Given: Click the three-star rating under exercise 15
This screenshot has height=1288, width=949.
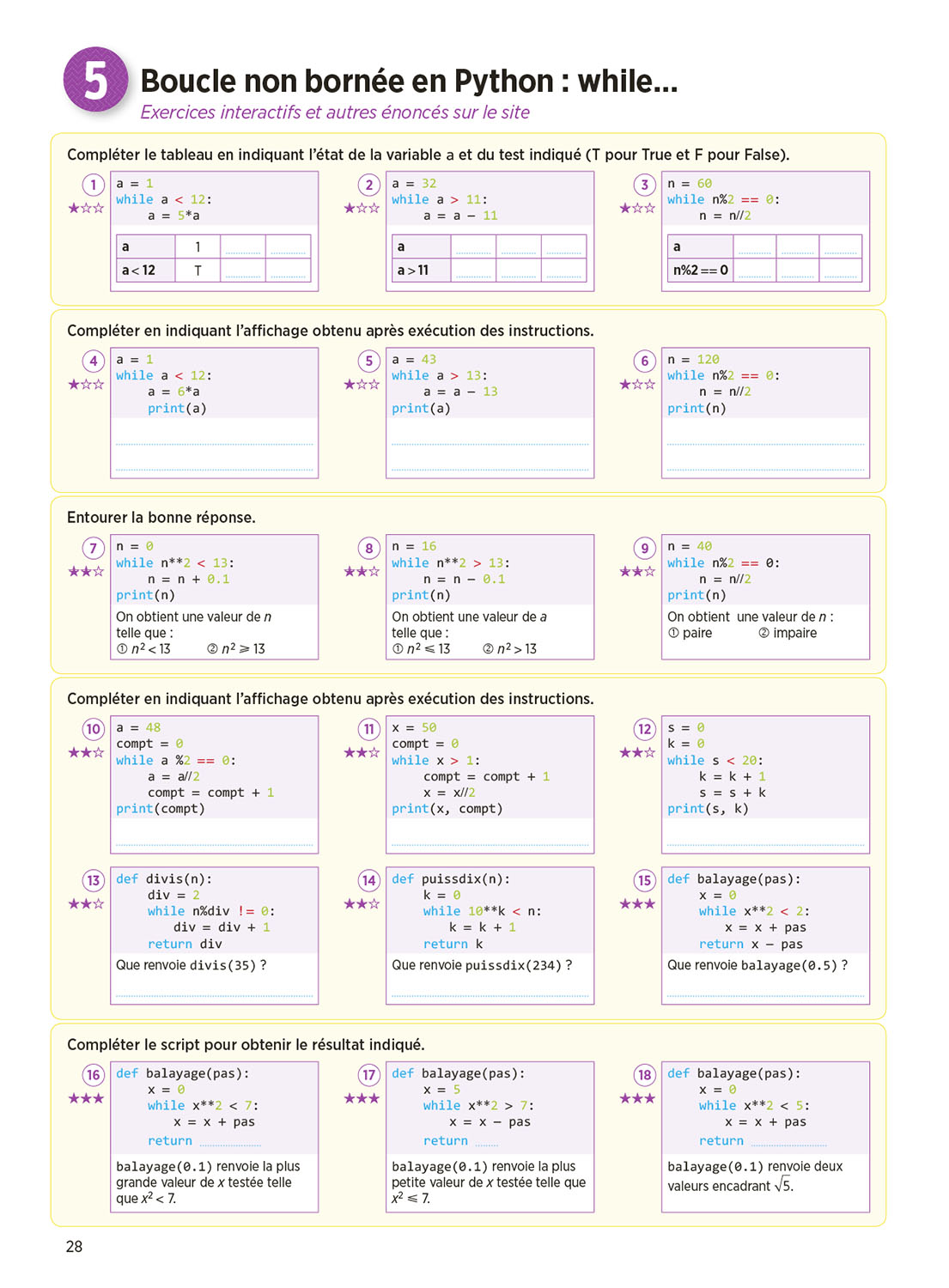Looking at the screenshot, I should click(x=636, y=904).
